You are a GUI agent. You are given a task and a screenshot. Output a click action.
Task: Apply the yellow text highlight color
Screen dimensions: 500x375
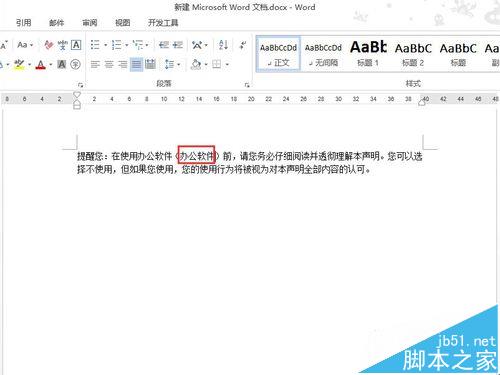20,64
